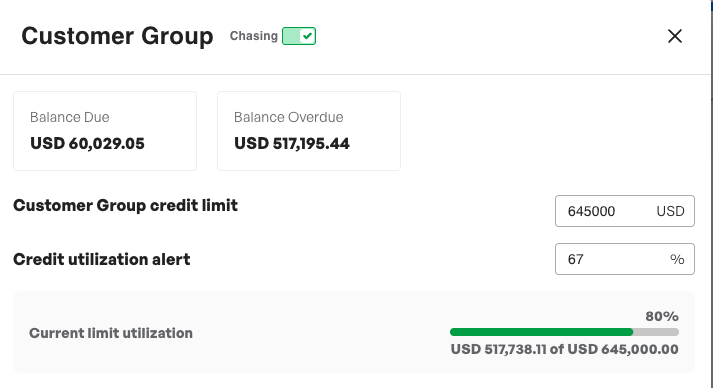The image size is (713, 388).
Task: Toggle the Chasing switch off
Action: click(x=299, y=36)
